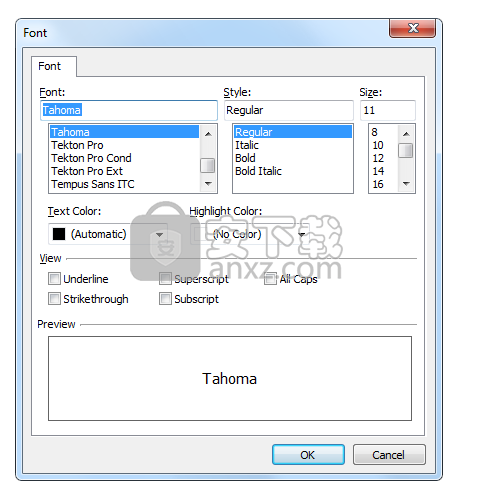Click the black Text Color swatch
This screenshot has height=485, width=477.
(59, 234)
